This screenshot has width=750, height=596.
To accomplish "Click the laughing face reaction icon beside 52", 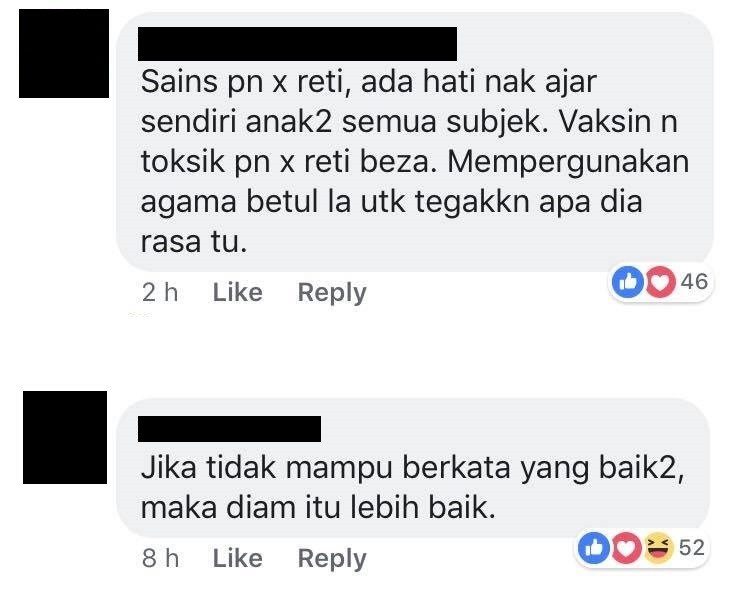I will [659, 548].
